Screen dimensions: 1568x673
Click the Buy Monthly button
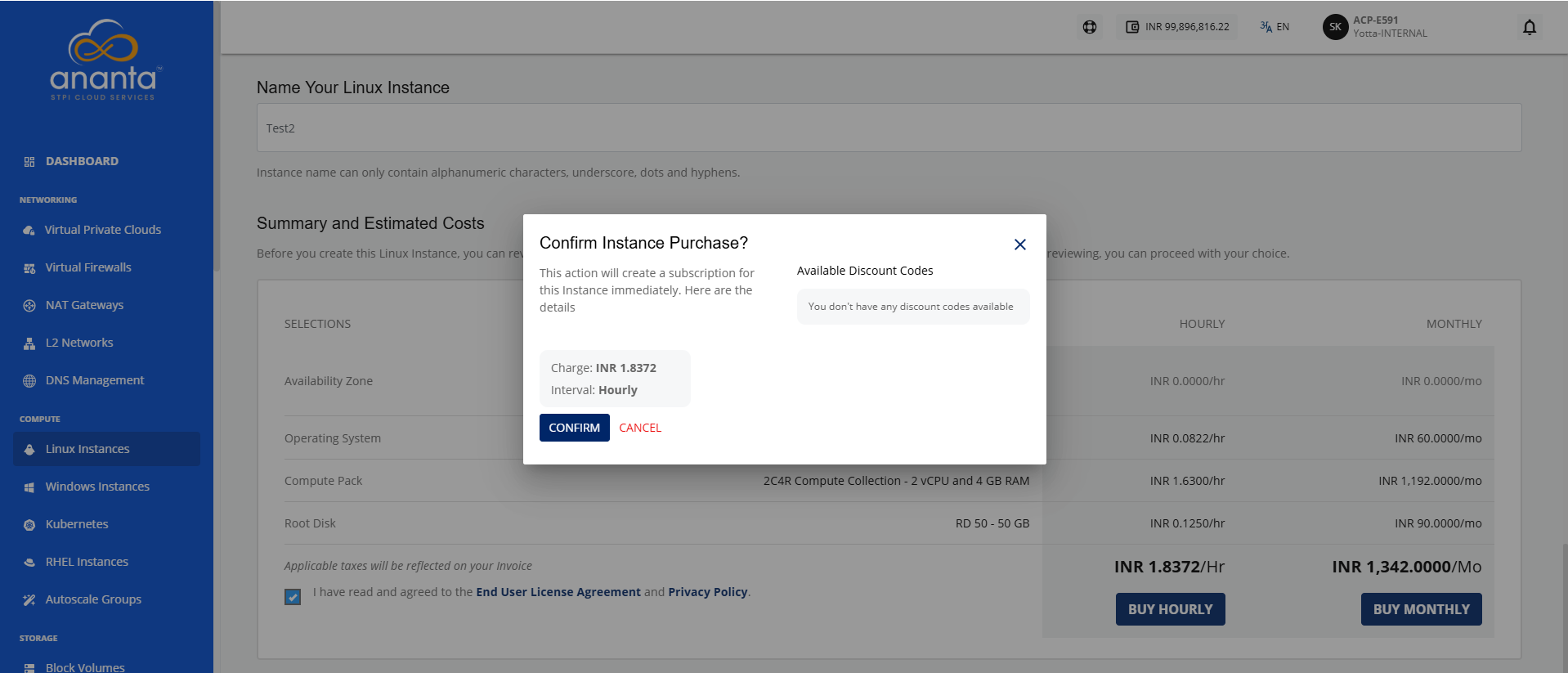(x=1422, y=609)
